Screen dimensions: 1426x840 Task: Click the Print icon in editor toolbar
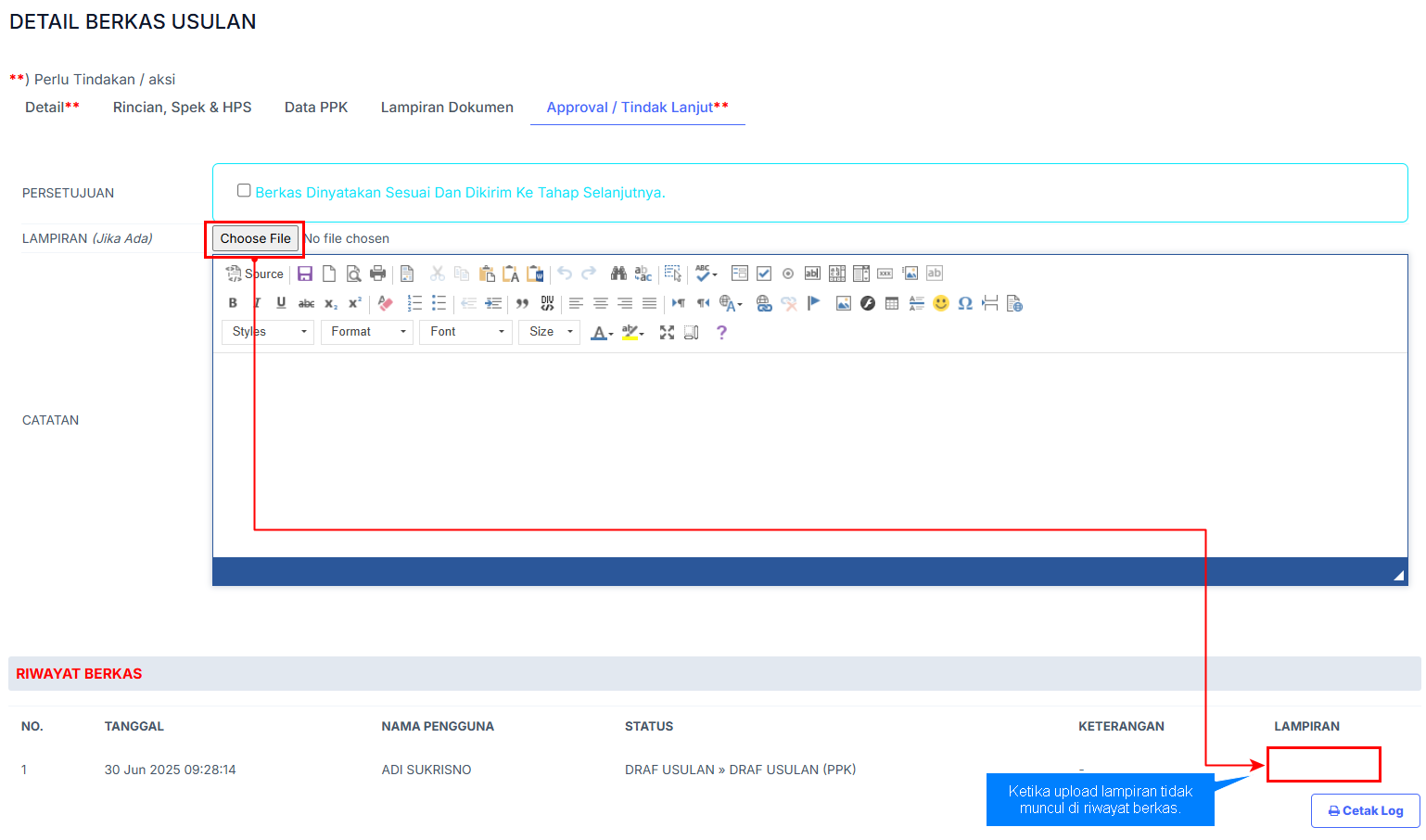pos(377,274)
